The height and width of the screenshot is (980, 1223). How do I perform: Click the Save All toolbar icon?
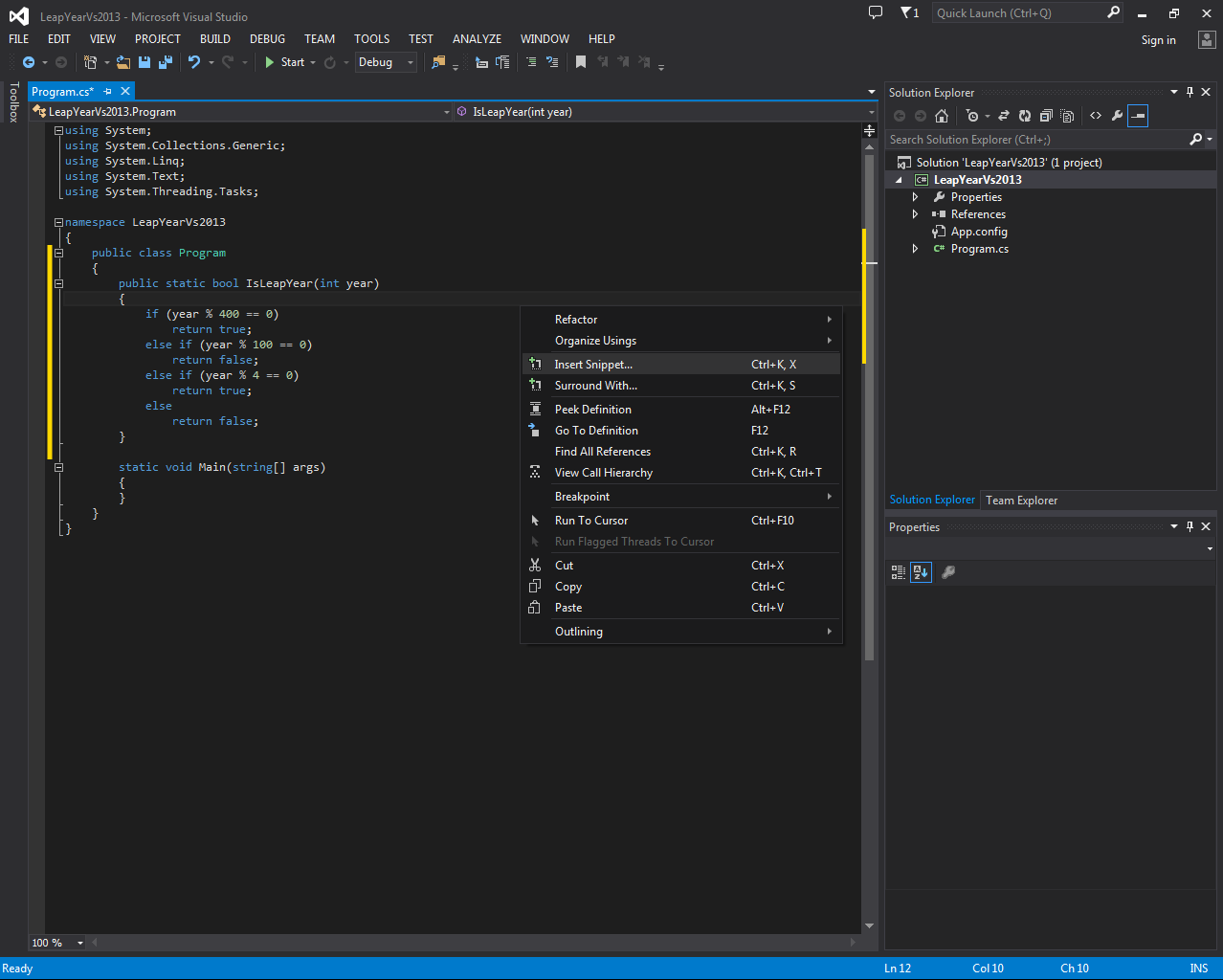point(164,62)
